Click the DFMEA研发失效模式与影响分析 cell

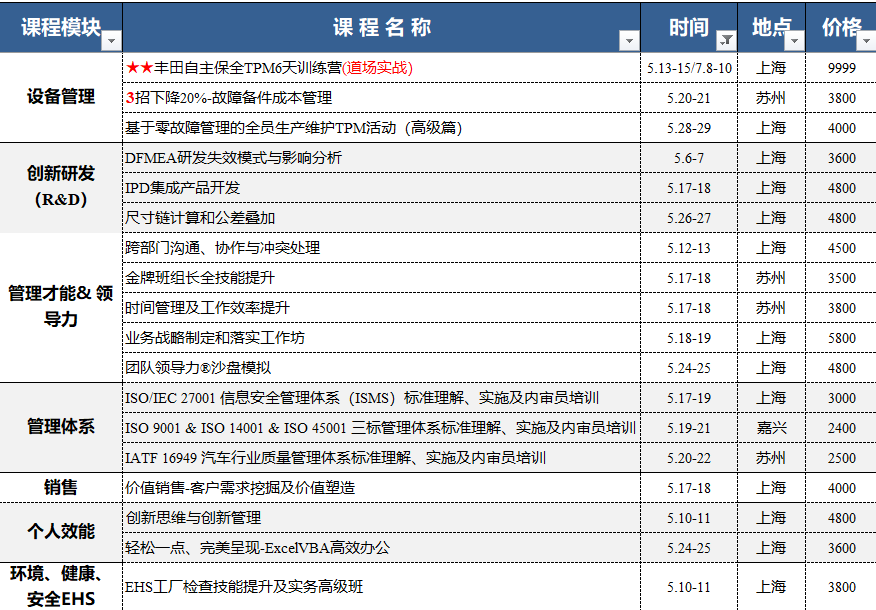pyautogui.click(x=382, y=158)
